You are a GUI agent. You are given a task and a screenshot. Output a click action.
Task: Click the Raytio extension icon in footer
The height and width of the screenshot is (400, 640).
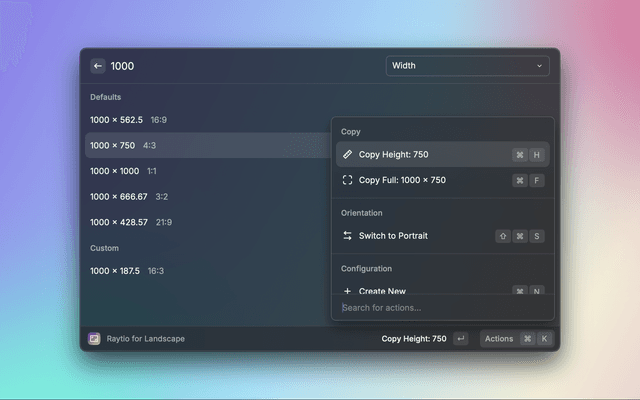94,339
